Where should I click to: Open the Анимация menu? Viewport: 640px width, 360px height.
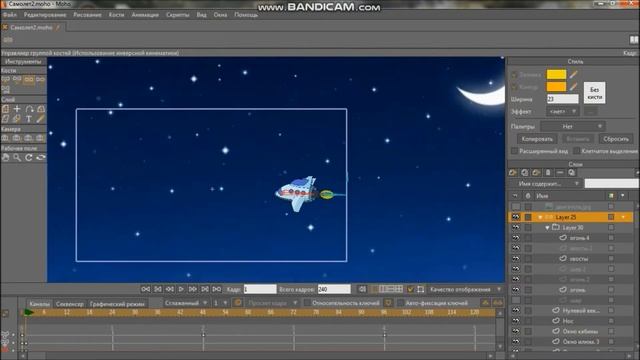[x=145, y=15]
